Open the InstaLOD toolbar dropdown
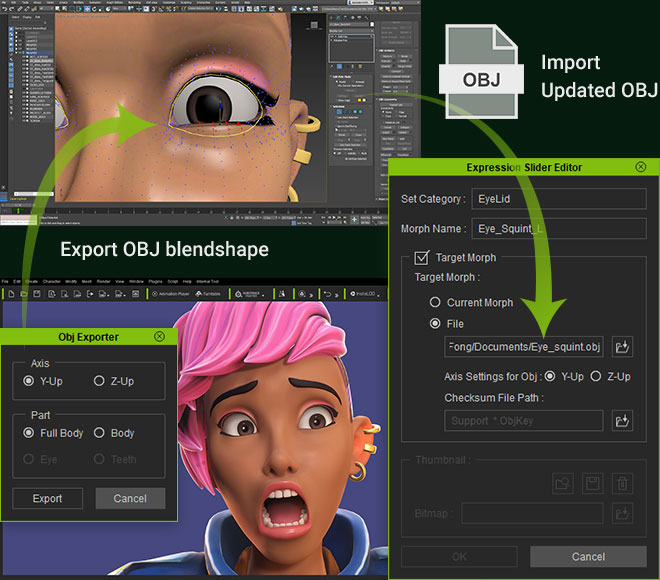The height and width of the screenshot is (580, 660). pyautogui.click(x=366, y=294)
